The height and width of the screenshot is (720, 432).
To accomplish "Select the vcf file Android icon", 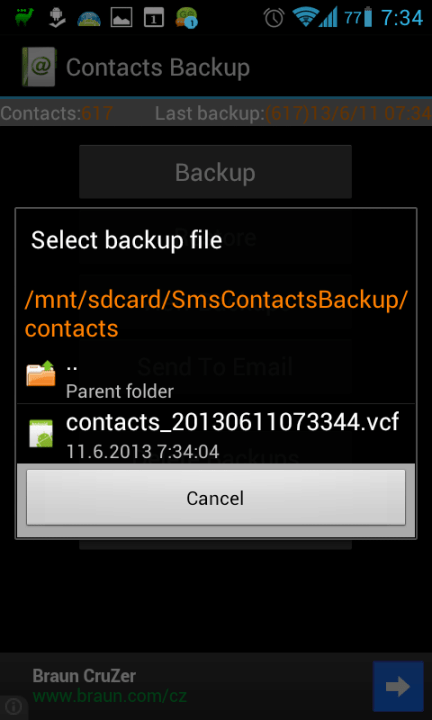I will (x=41, y=433).
